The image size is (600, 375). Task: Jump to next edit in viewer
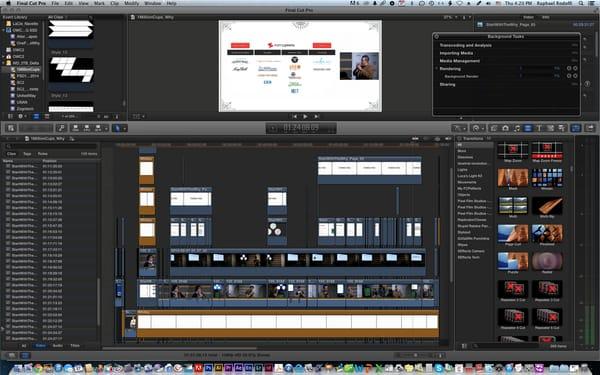click(316, 116)
